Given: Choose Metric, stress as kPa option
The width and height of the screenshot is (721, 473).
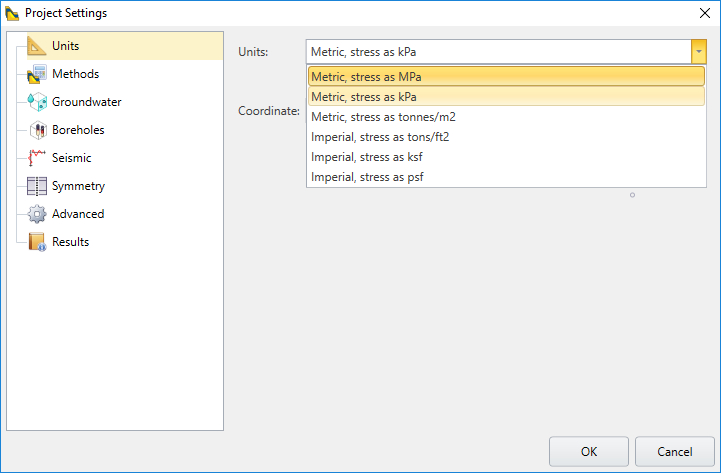Looking at the screenshot, I should (x=506, y=97).
